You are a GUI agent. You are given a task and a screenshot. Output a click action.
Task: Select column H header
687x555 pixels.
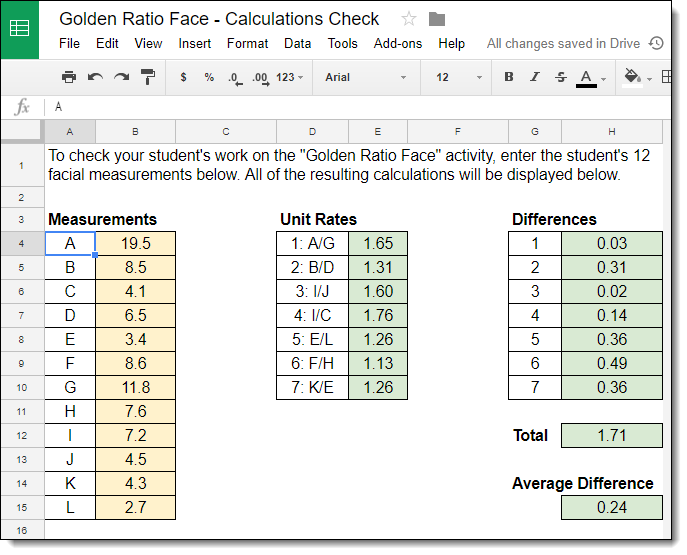[612, 131]
